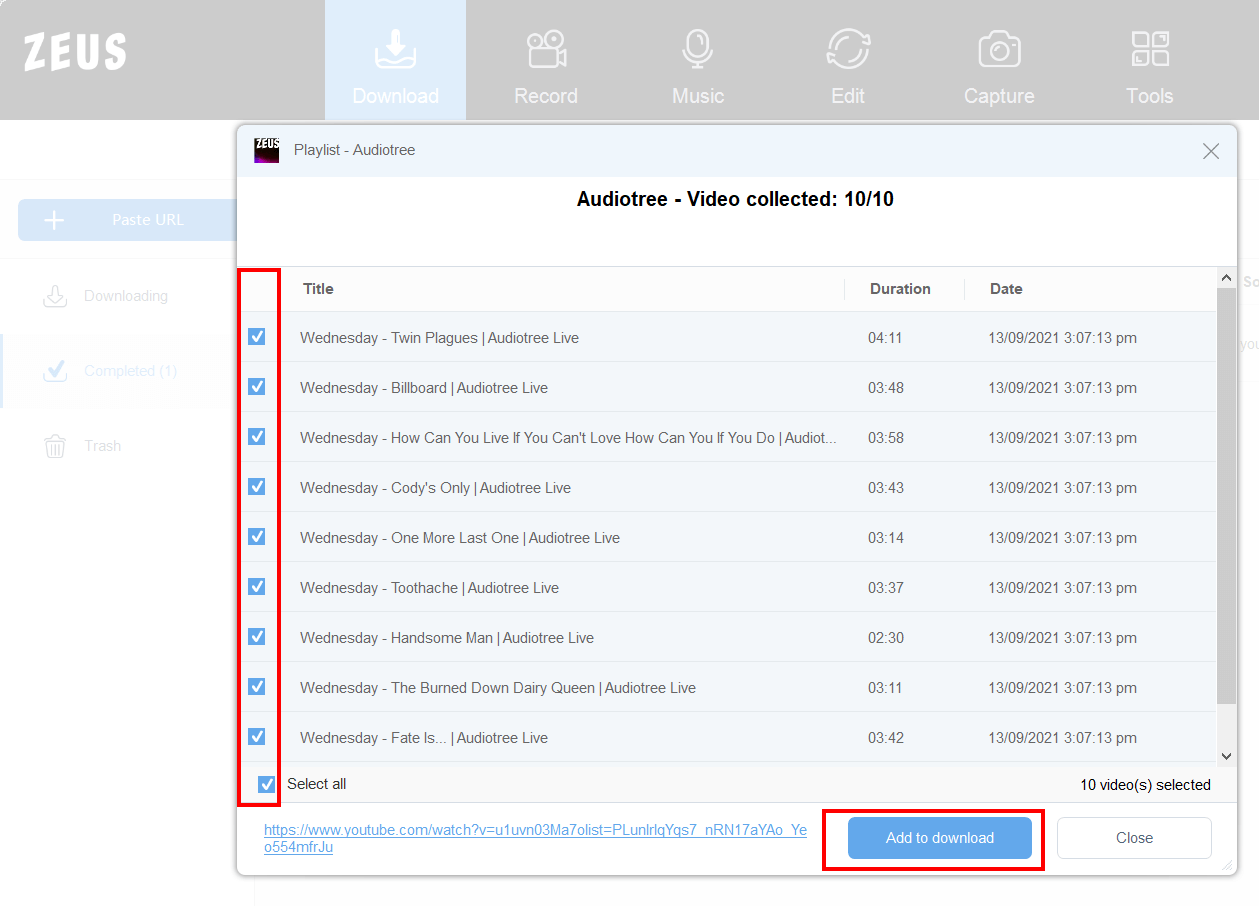Open the Trash list

click(x=103, y=446)
